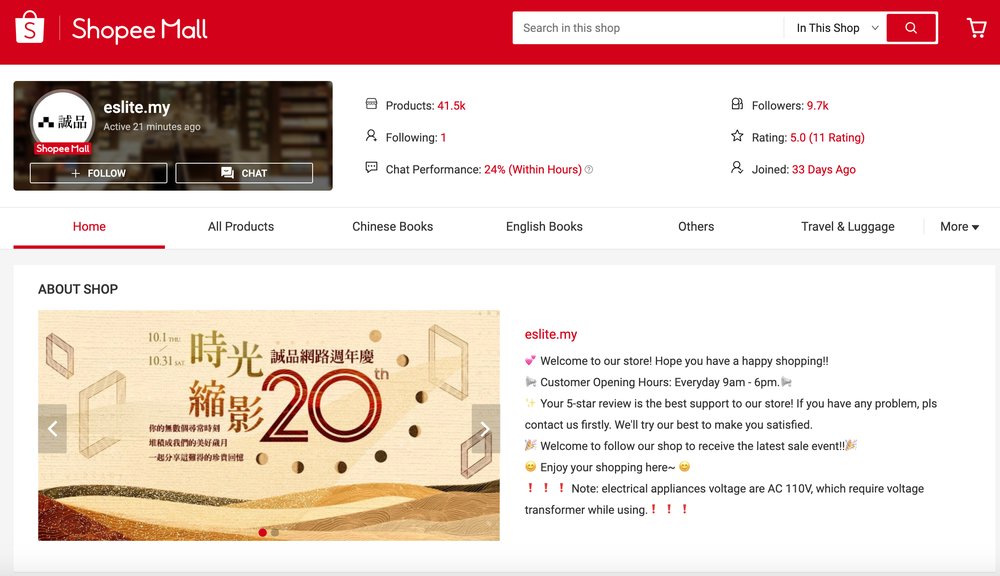
Task: Go to the Shopee Mall wordmark
Action: (139, 29)
